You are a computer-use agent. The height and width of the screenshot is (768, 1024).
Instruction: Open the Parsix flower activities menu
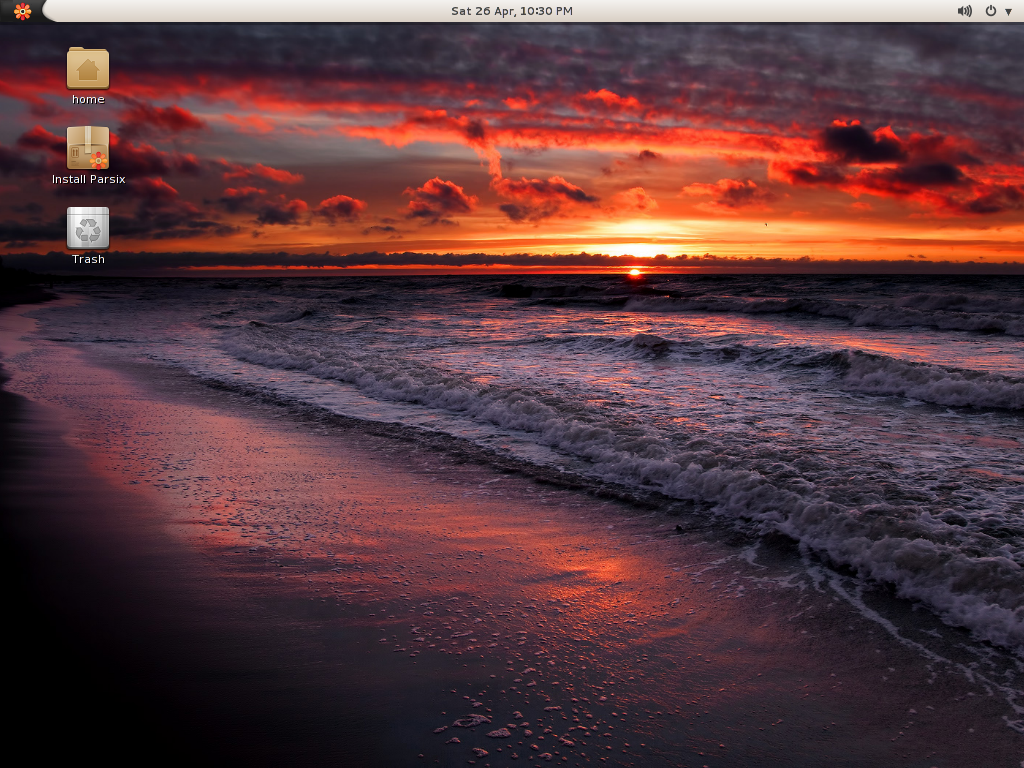point(22,11)
